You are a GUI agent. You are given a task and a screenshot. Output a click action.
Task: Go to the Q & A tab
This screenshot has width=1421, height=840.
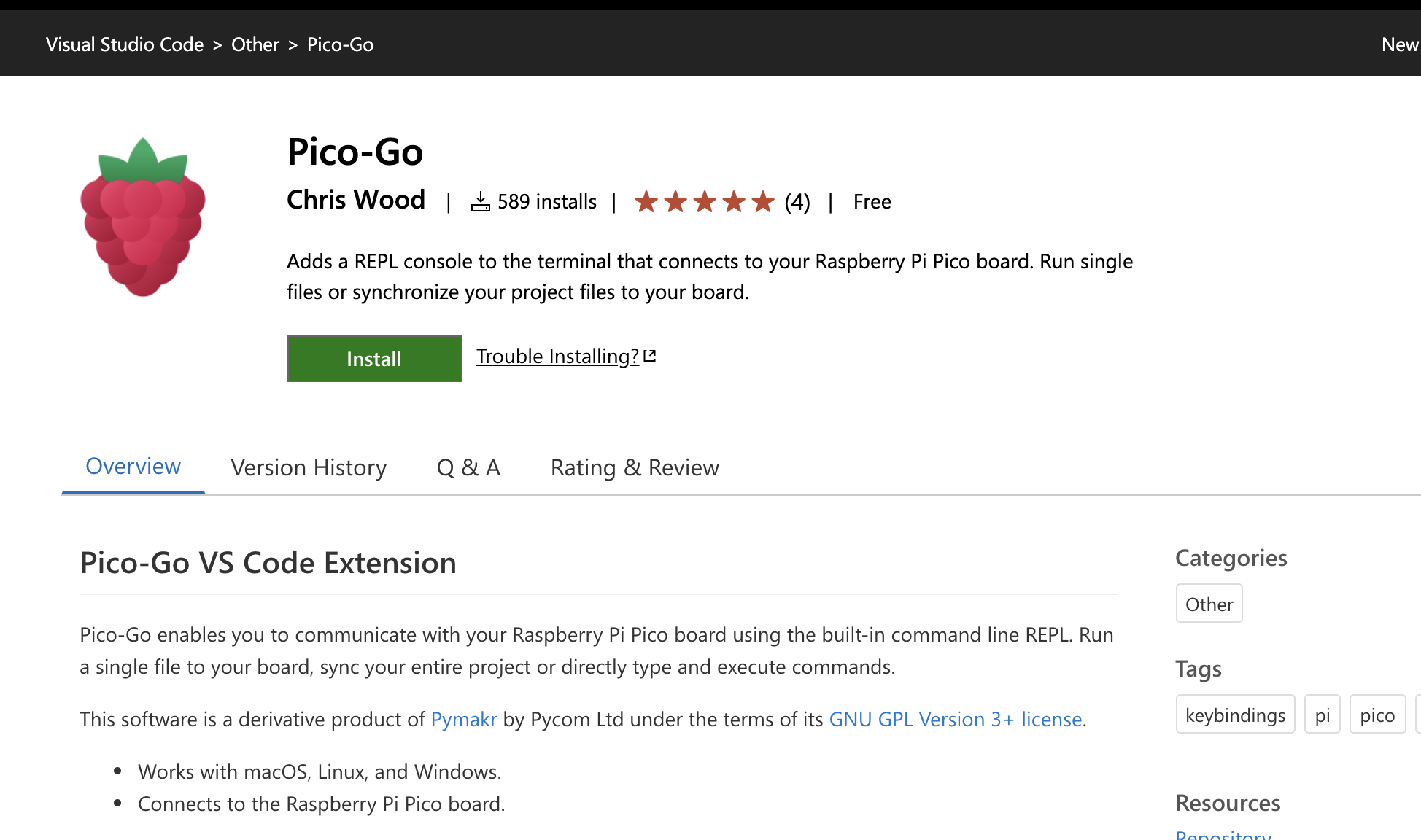point(468,467)
